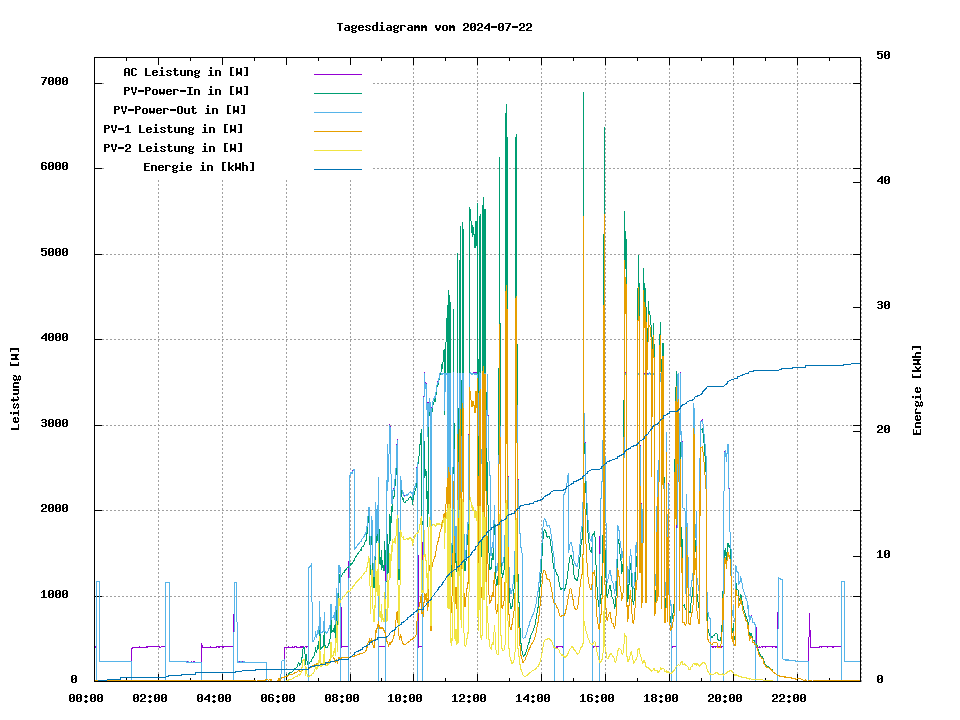Screen dimensions: 960x720
Task: Click the 12:00 time axis label
Action: pyautogui.click(x=469, y=698)
